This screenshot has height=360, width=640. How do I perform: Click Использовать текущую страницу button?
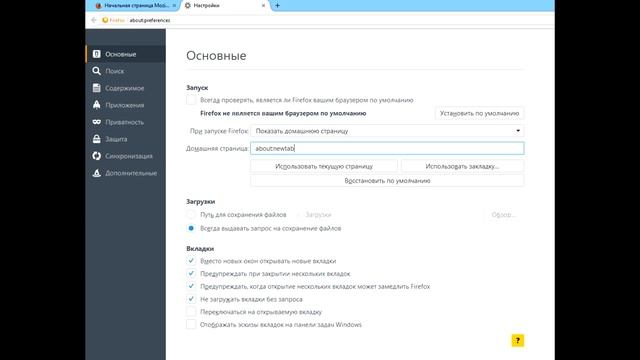click(324, 167)
